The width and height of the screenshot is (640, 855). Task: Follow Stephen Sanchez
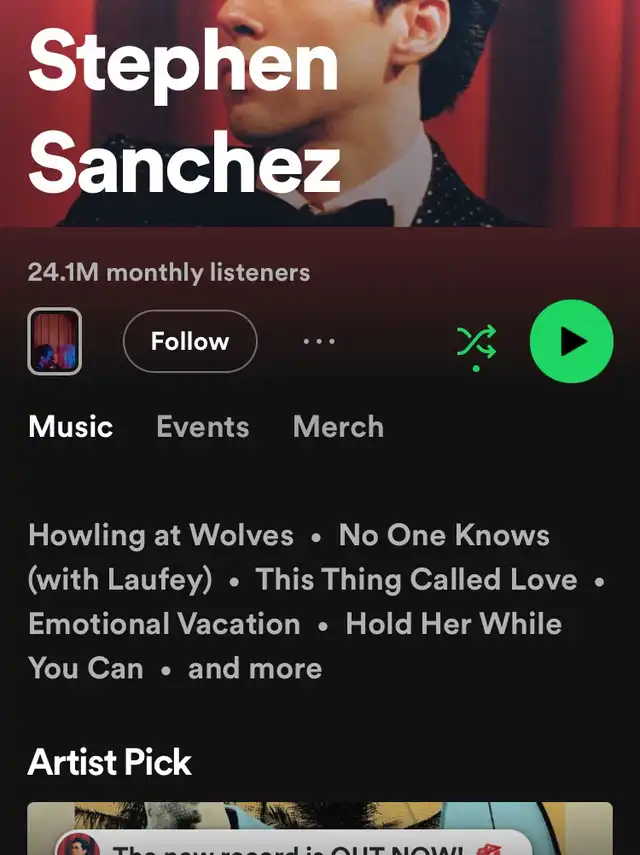tap(190, 341)
